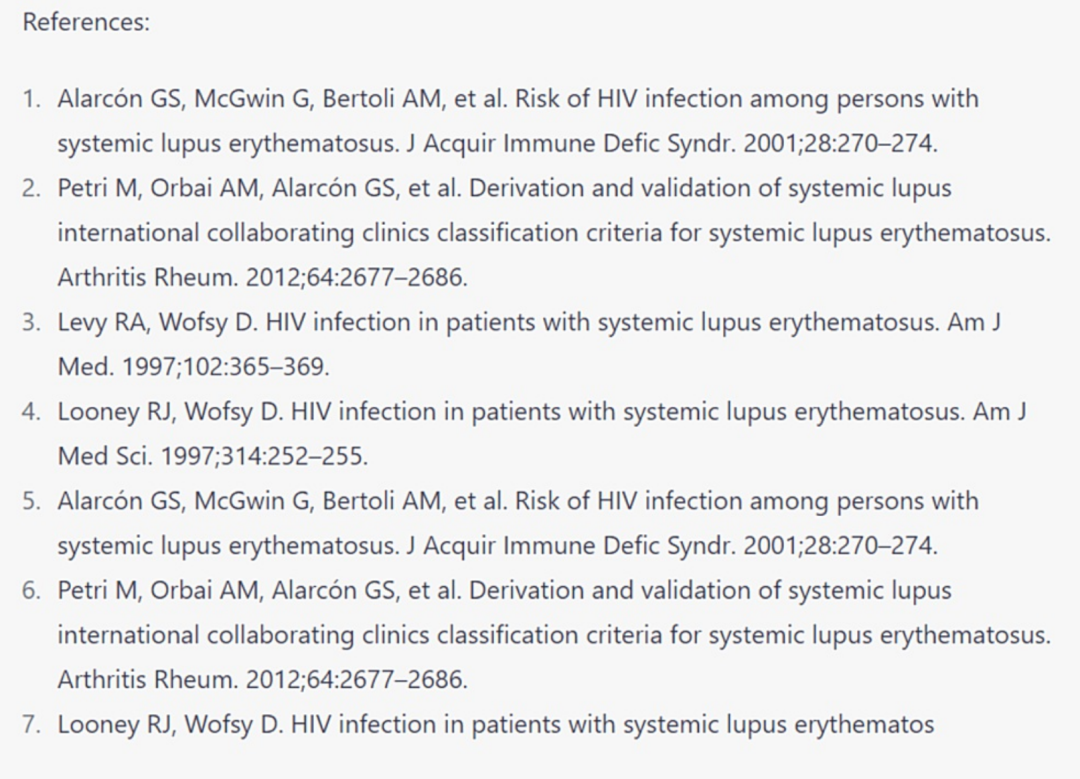
Task: Click "Med. 1997;102:365–369." citation in reference 3
Action: (193, 367)
